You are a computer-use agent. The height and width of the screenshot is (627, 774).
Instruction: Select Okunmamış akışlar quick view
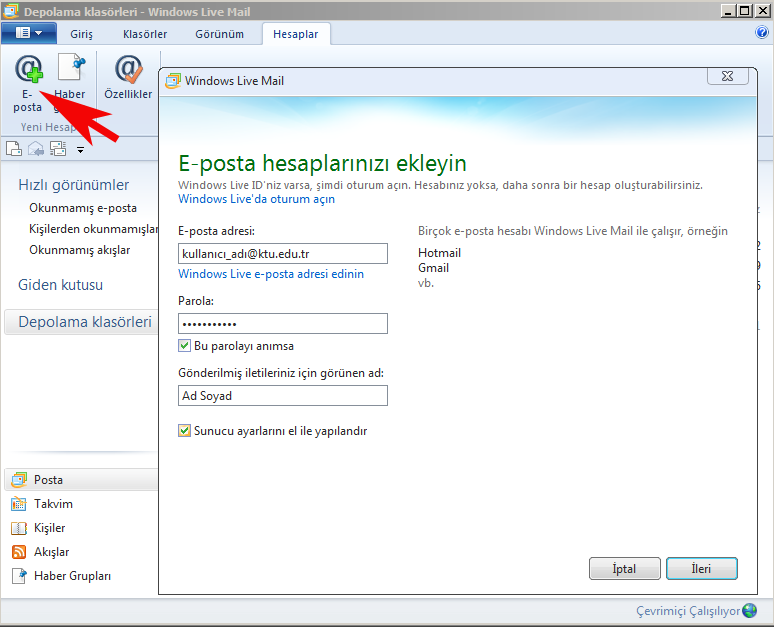tap(79, 250)
